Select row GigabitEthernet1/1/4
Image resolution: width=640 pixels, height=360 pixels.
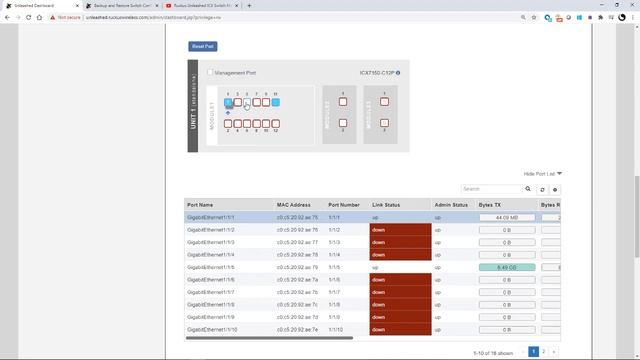pyautogui.click(x=372, y=255)
